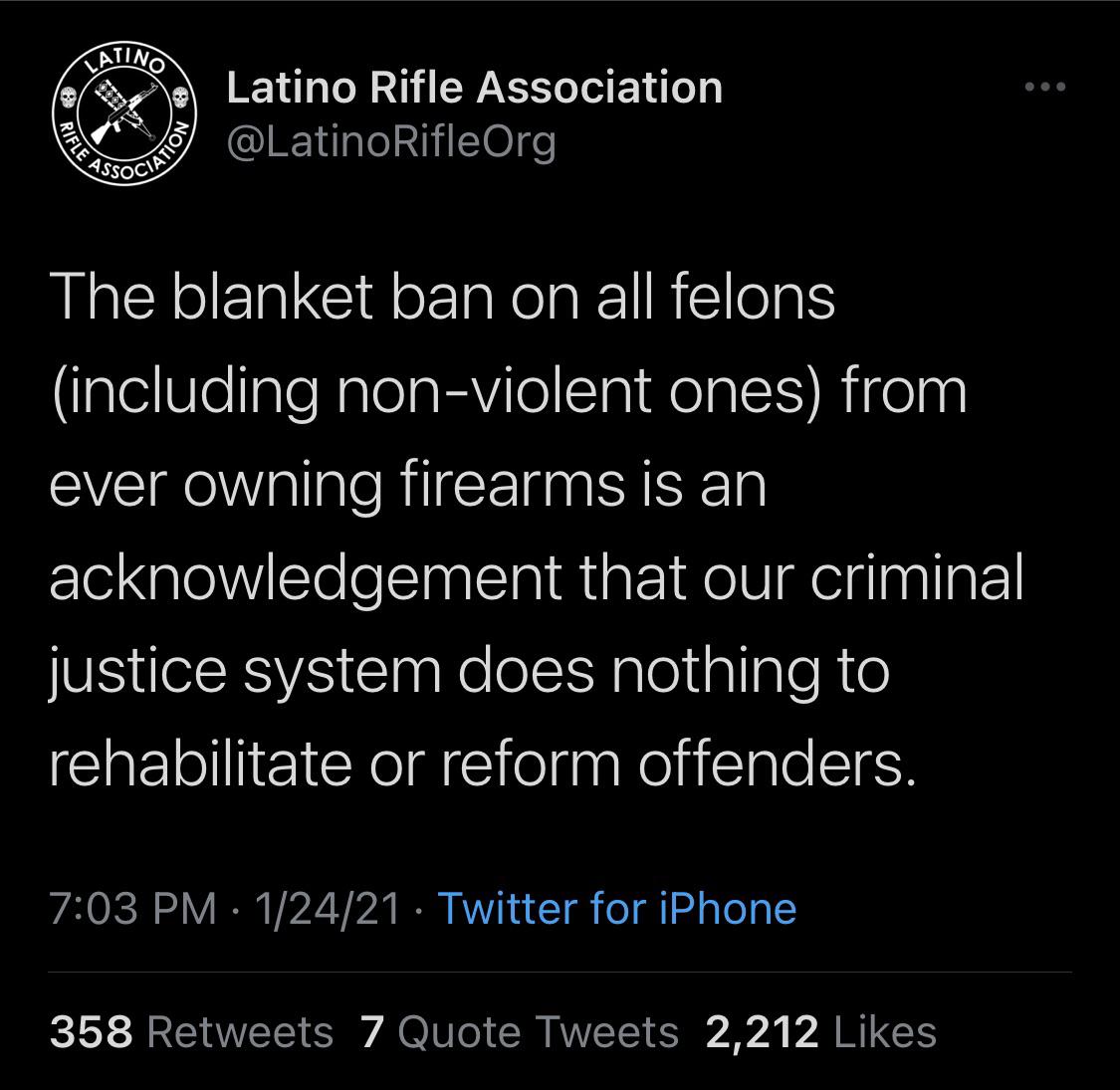The width and height of the screenshot is (1120, 1090).
Task: Click the ellipsis icon in the top corner
Action: coord(1043,87)
